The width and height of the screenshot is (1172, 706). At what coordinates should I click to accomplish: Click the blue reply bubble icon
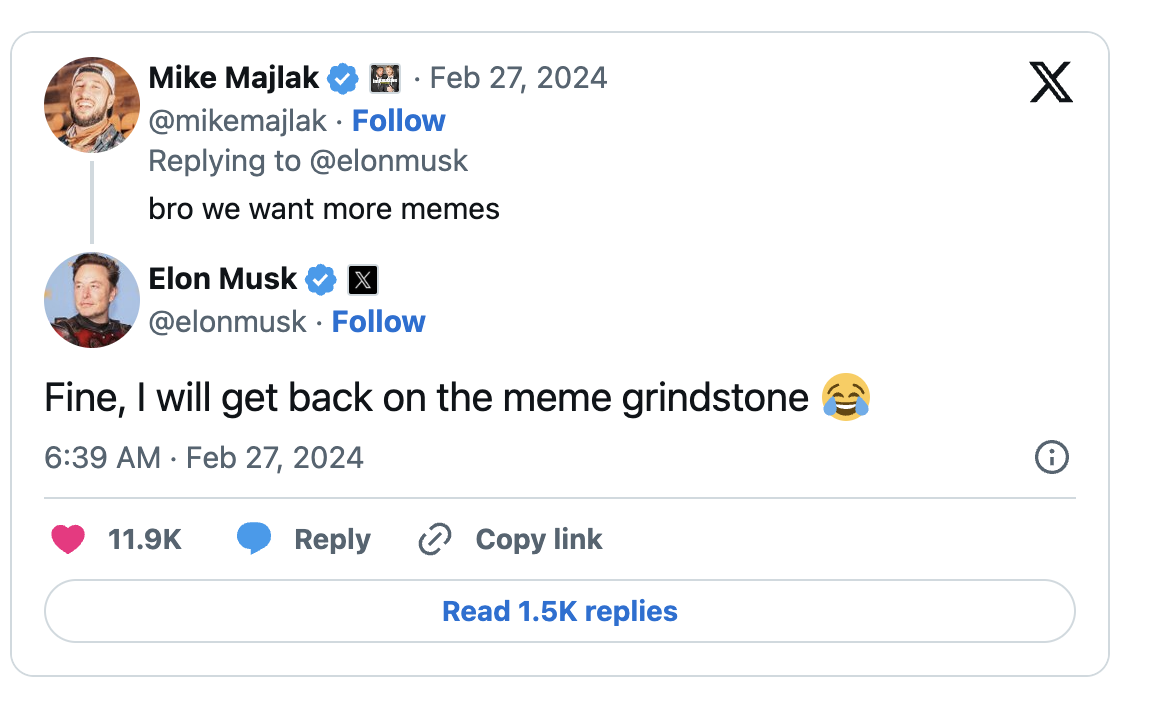[254, 539]
